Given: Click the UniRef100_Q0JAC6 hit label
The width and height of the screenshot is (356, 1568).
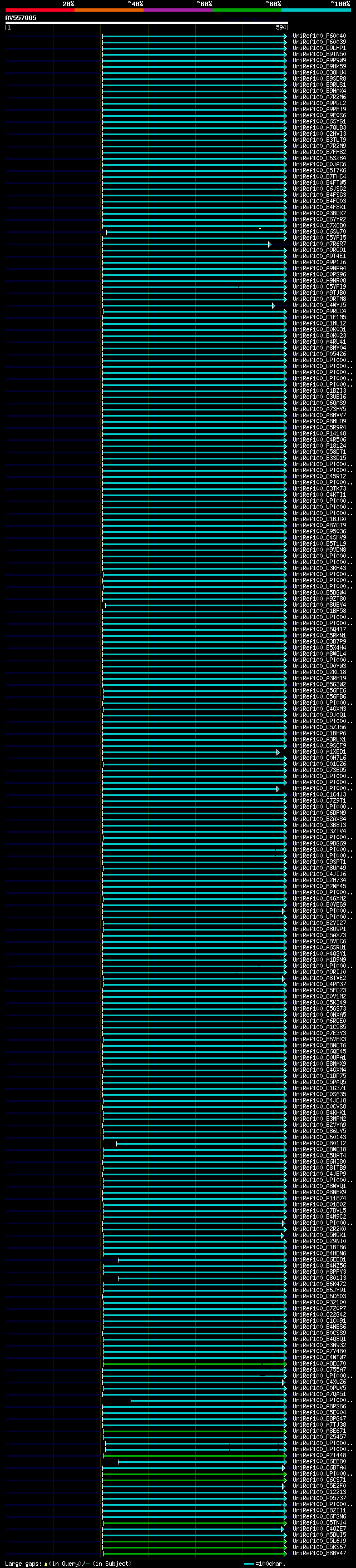Looking at the screenshot, I should [319, 164].
